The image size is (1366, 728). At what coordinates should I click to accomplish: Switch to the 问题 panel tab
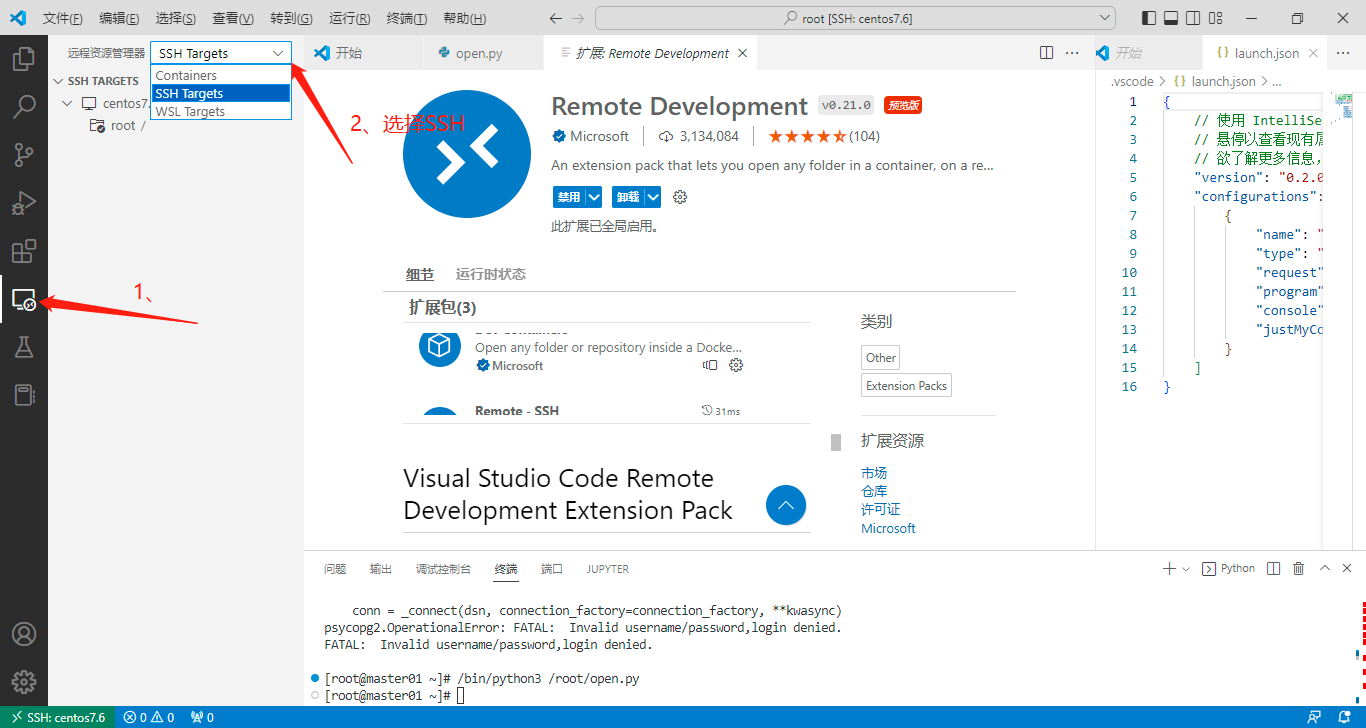335,568
